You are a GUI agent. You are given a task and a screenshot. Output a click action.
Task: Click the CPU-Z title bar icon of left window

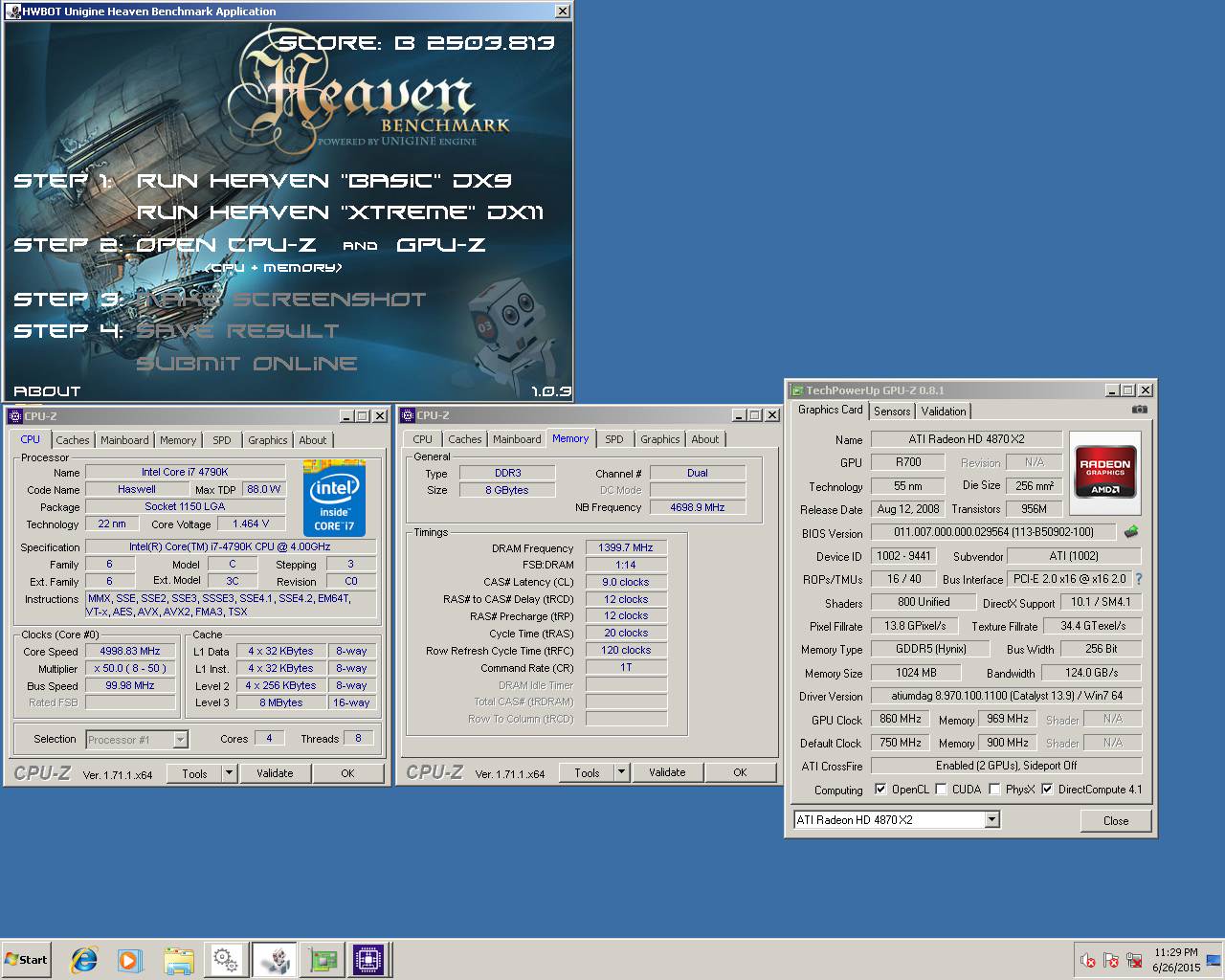pyautogui.click(x=15, y=416)
